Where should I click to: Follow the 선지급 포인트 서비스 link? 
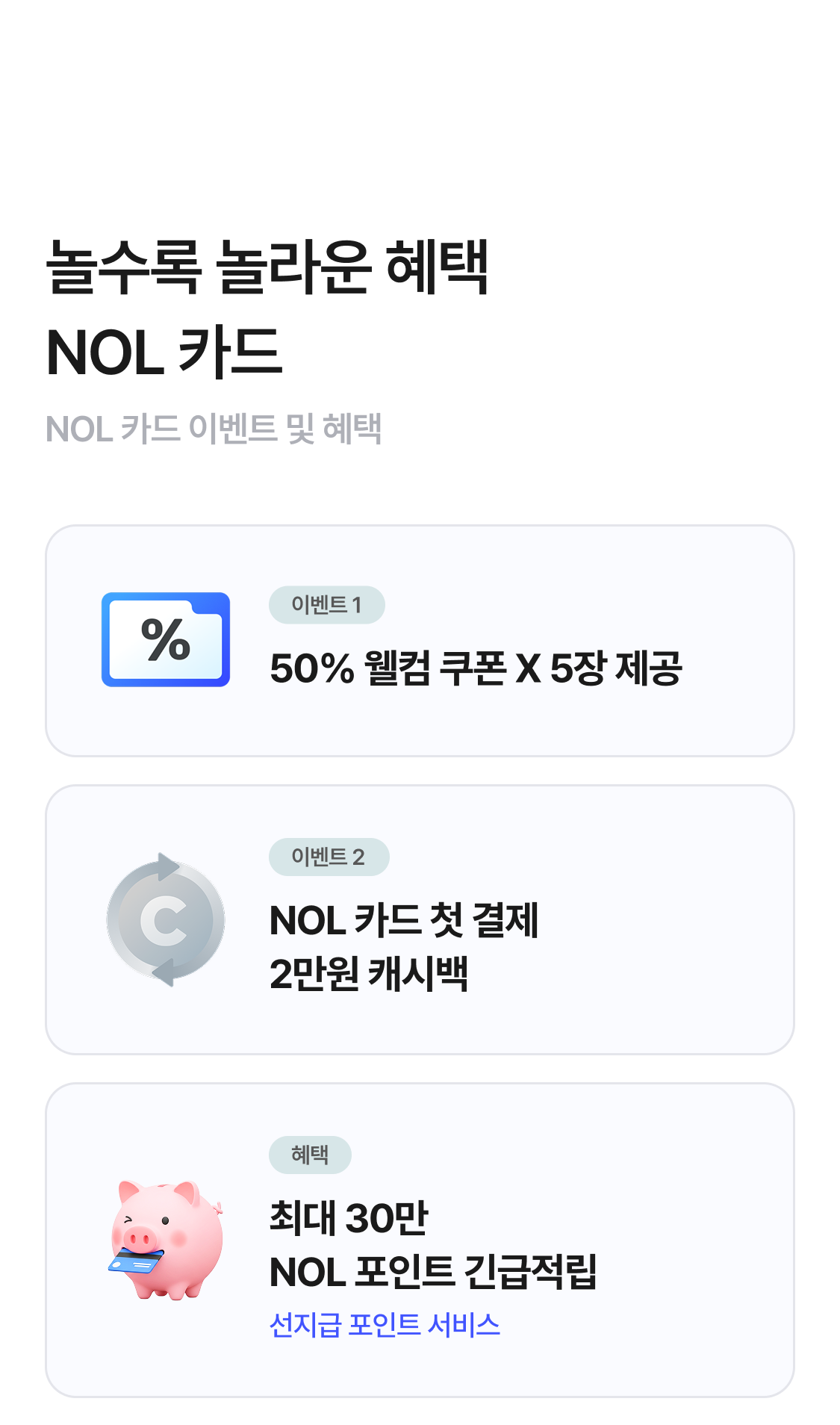click(x=385, y=1325)
